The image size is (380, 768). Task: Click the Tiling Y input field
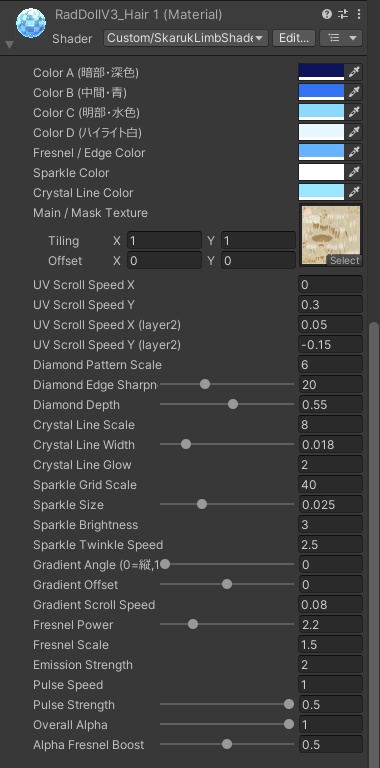[258, 240]
